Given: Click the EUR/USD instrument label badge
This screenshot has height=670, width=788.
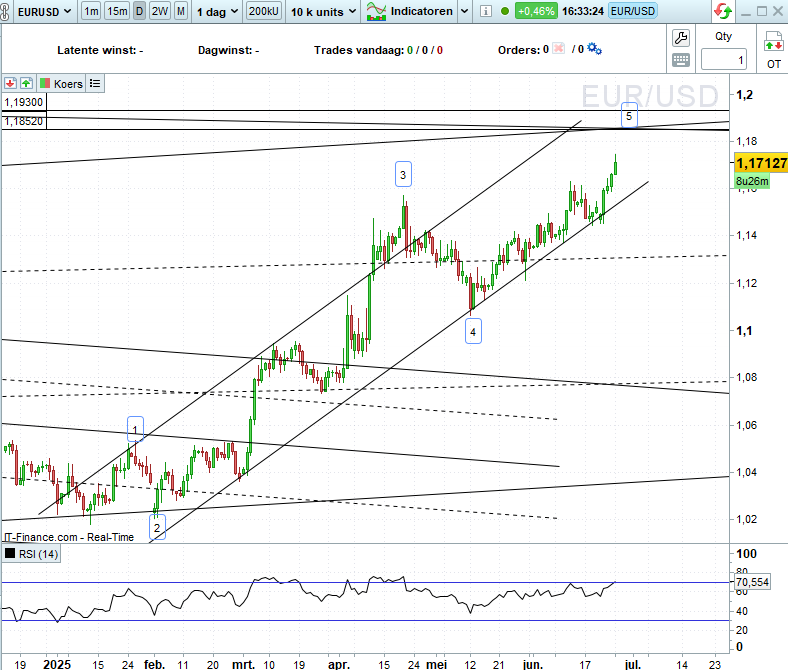Looking at the screenshot, I should coord(633,11).
